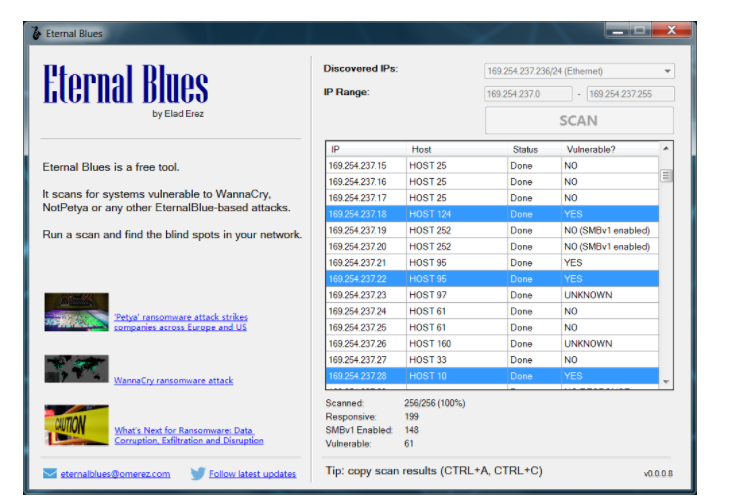This screenshot has width=732, height=500.
Task: Click the eternalblues@omerez.com email link
Action: [115, 473]
